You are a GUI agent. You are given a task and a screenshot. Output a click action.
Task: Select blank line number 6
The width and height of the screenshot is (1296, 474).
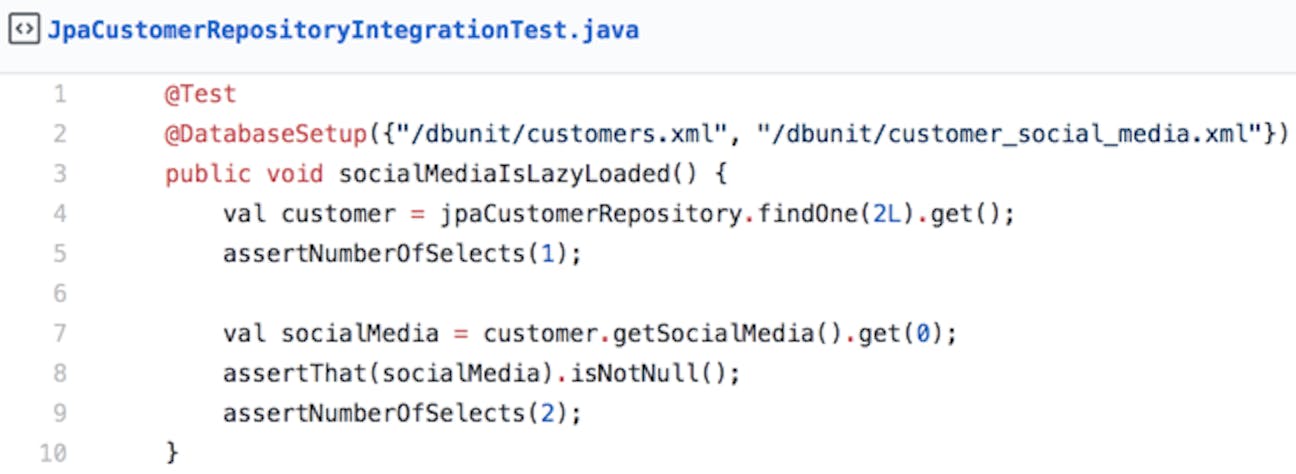point(60,294)
